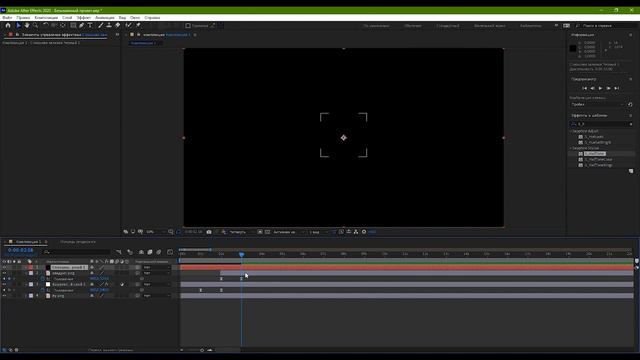Toggle the shy switch on layer 1
This screenshot has width=640, height=360.
coord(92,267)
